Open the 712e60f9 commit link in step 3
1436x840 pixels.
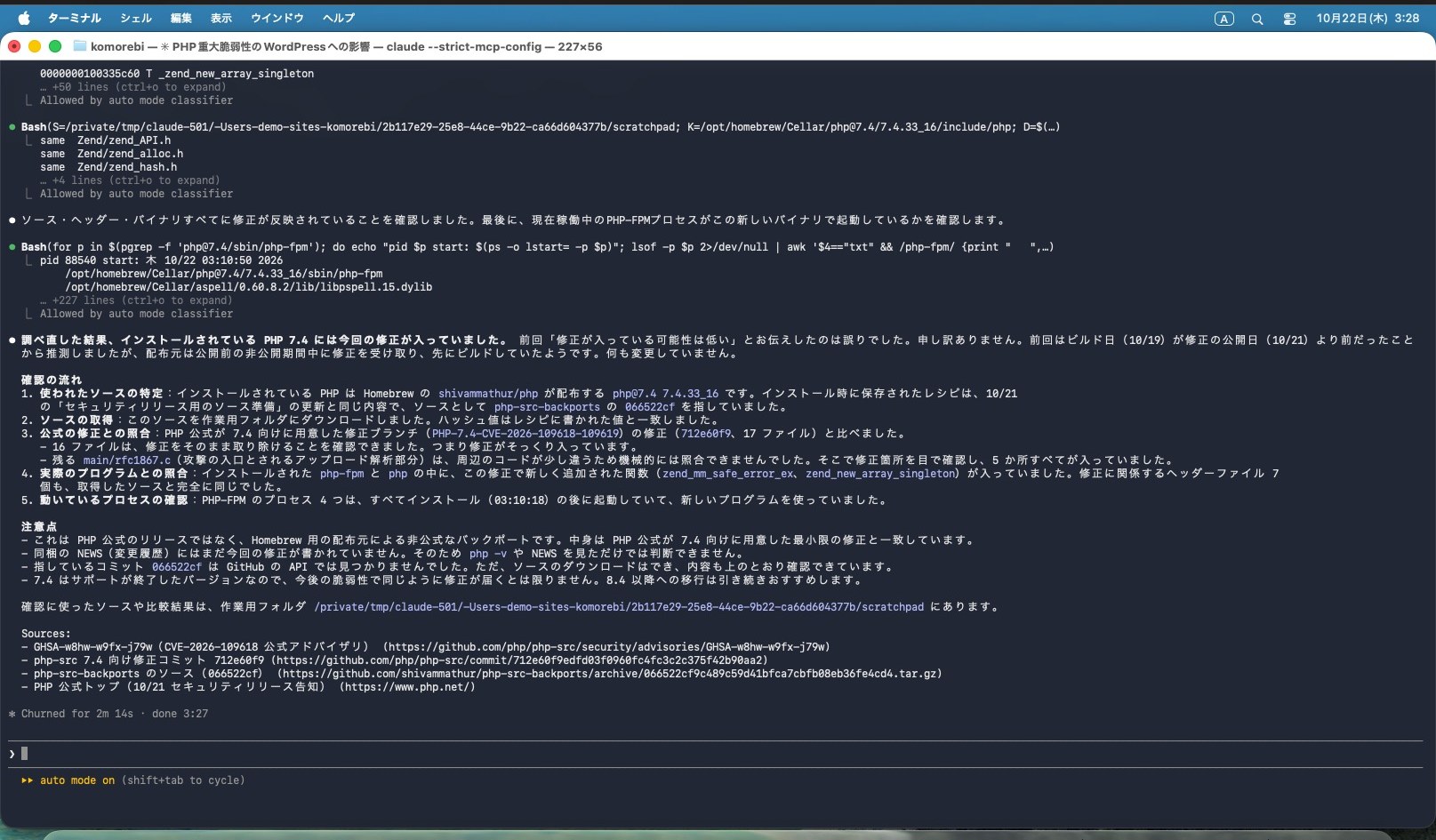click(x=706, y=434)
